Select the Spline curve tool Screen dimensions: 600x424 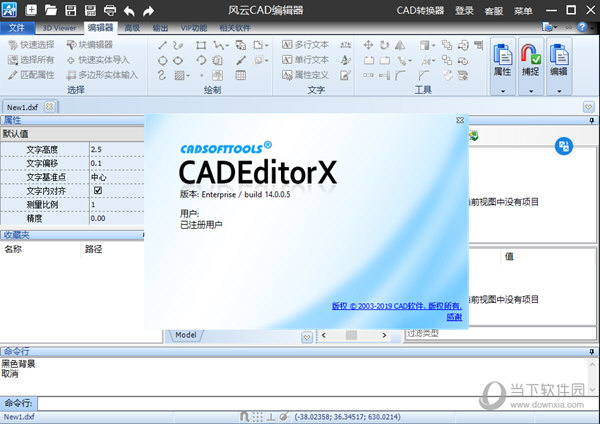pyautogui.click(x=162, y=75)
